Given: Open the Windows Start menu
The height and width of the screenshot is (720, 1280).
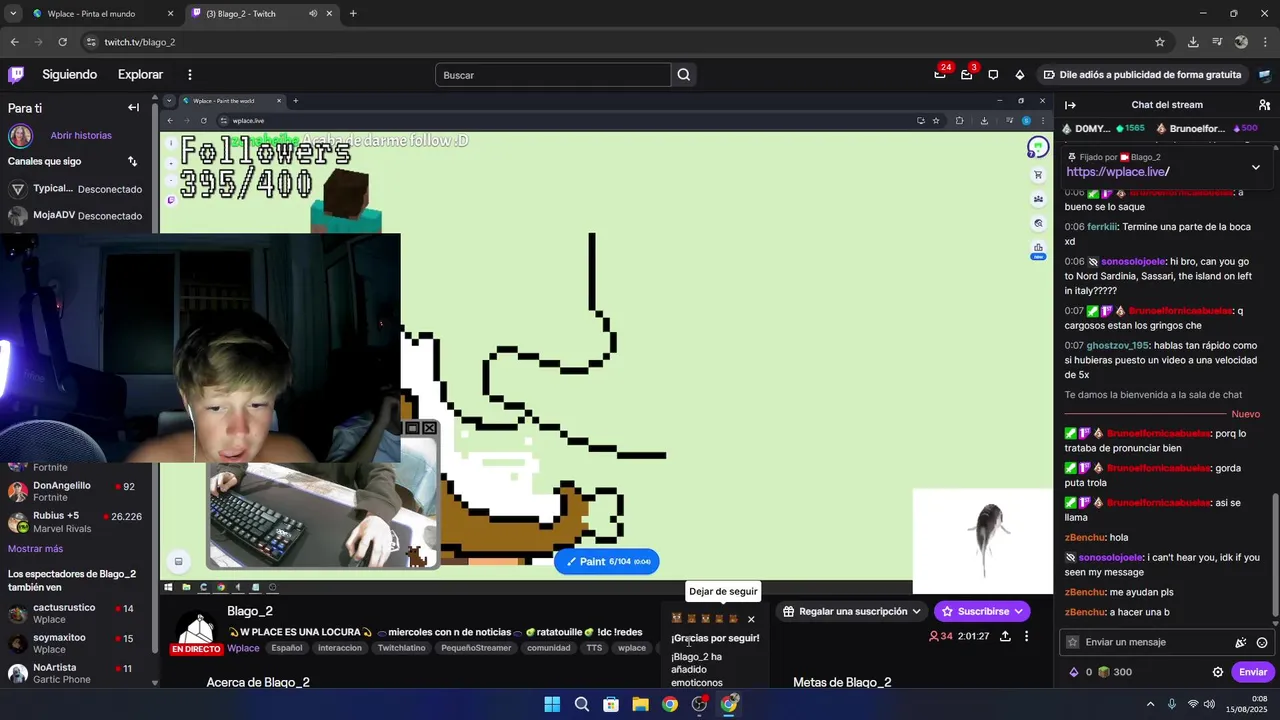Looking at the screenshot, I should point(552,704).
